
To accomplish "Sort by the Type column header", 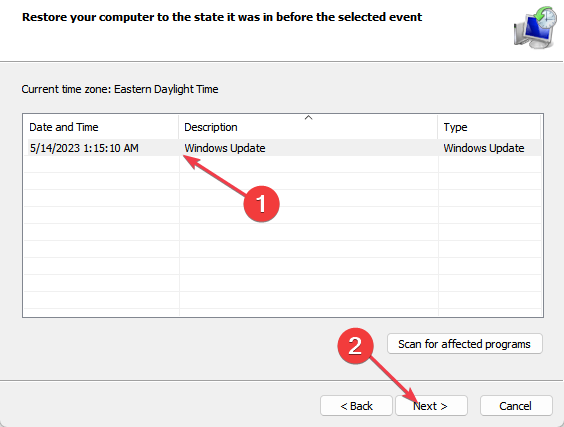I will 489,127.
